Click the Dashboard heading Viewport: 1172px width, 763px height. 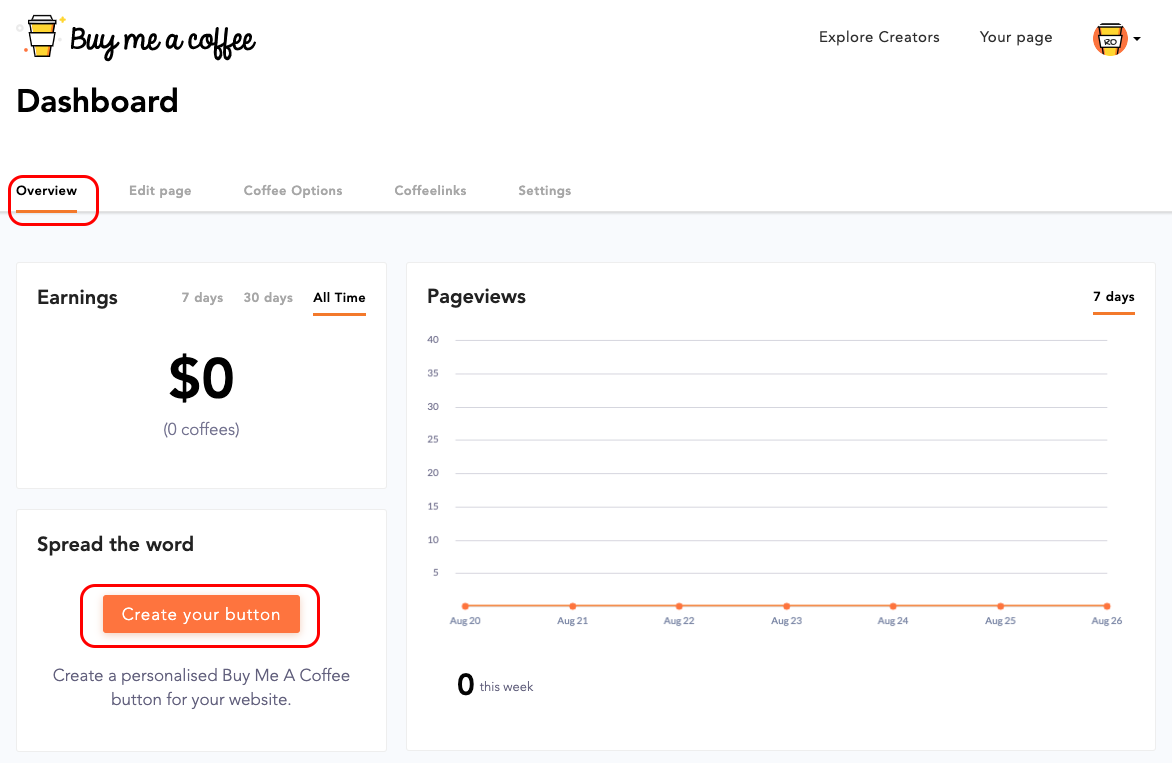coord(97,101)
